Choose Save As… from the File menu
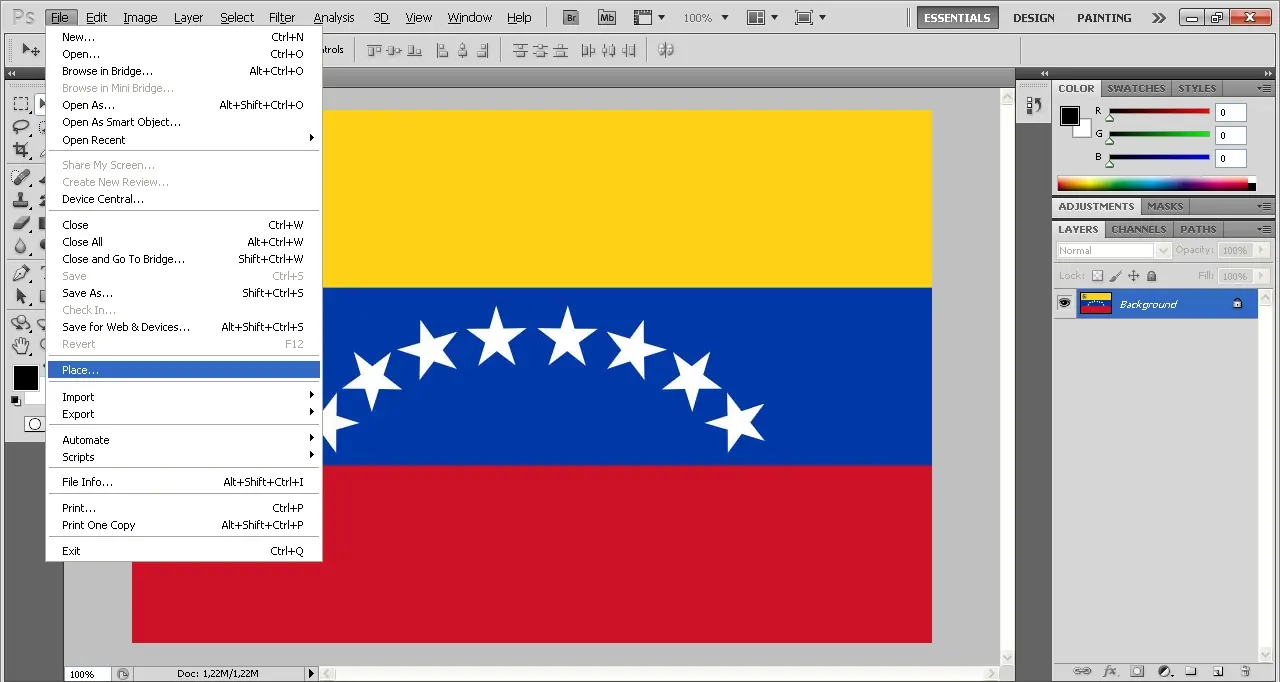 click(184, 293)
